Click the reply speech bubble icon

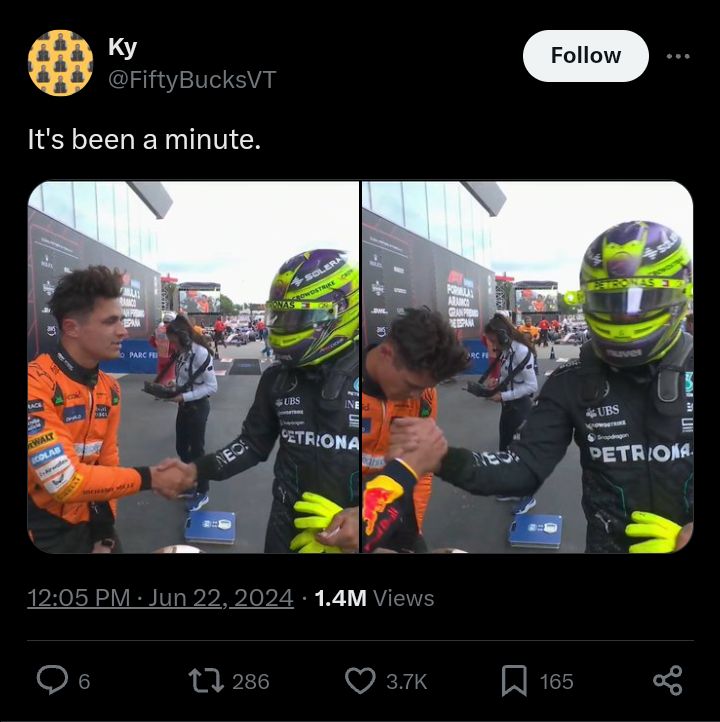[52, 680]
